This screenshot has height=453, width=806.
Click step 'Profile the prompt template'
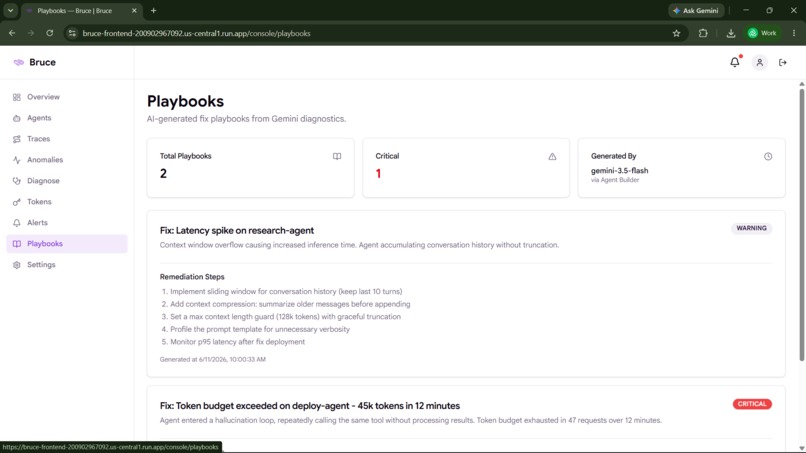(x=260, y=329)
